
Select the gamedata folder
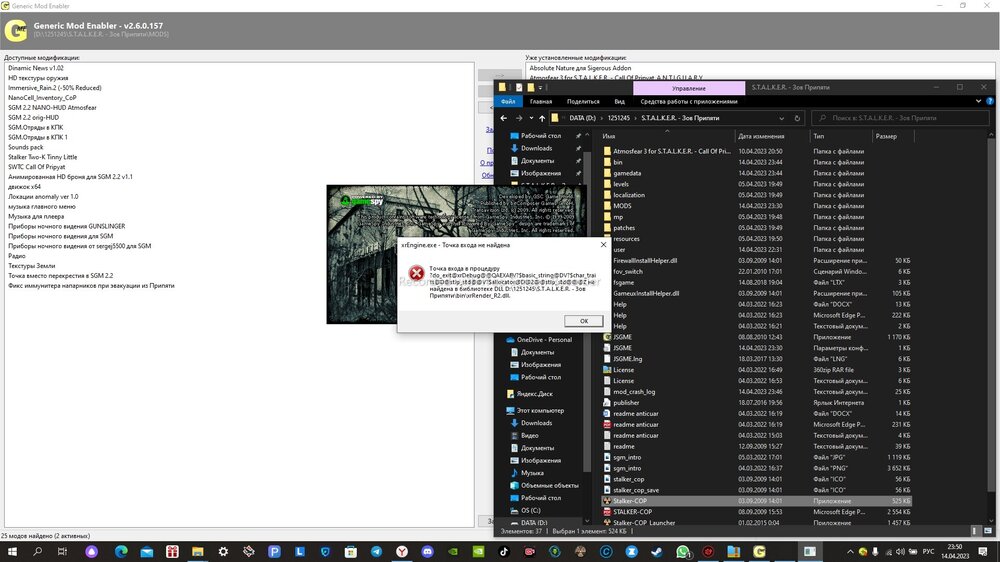627,173
